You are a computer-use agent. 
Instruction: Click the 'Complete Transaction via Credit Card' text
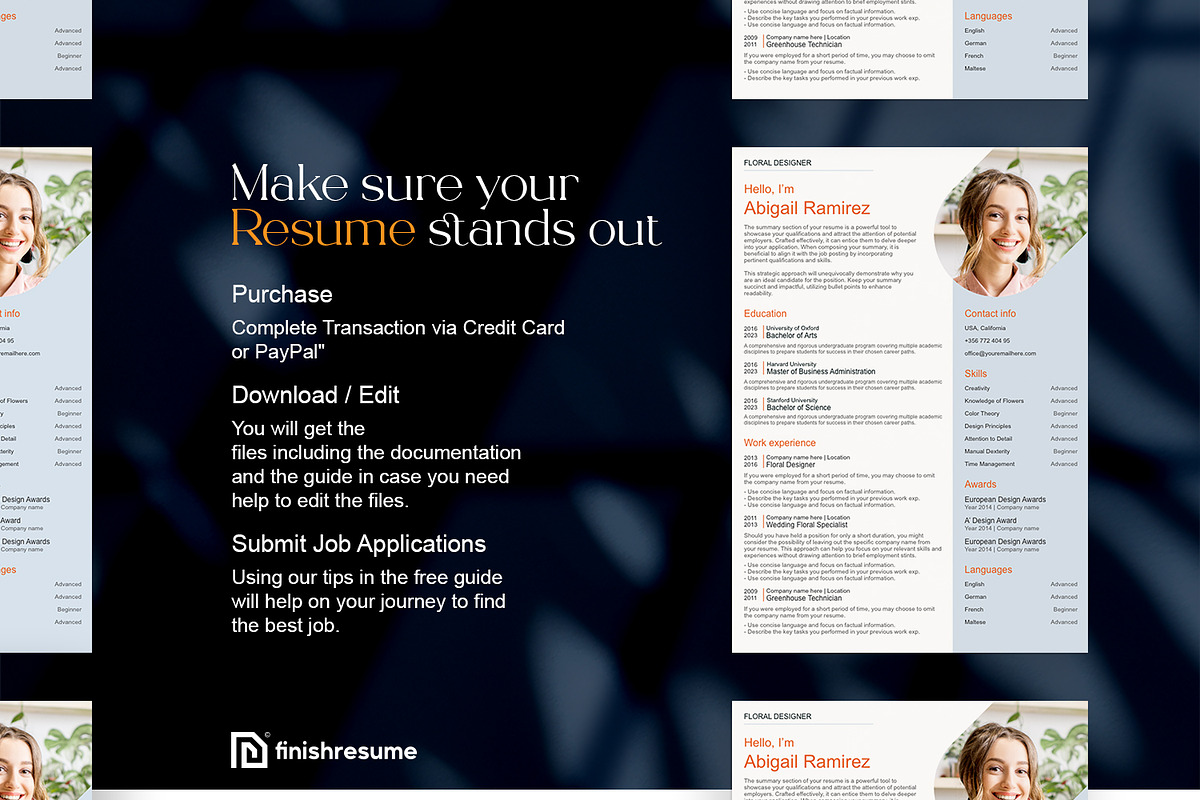point(398,328)
